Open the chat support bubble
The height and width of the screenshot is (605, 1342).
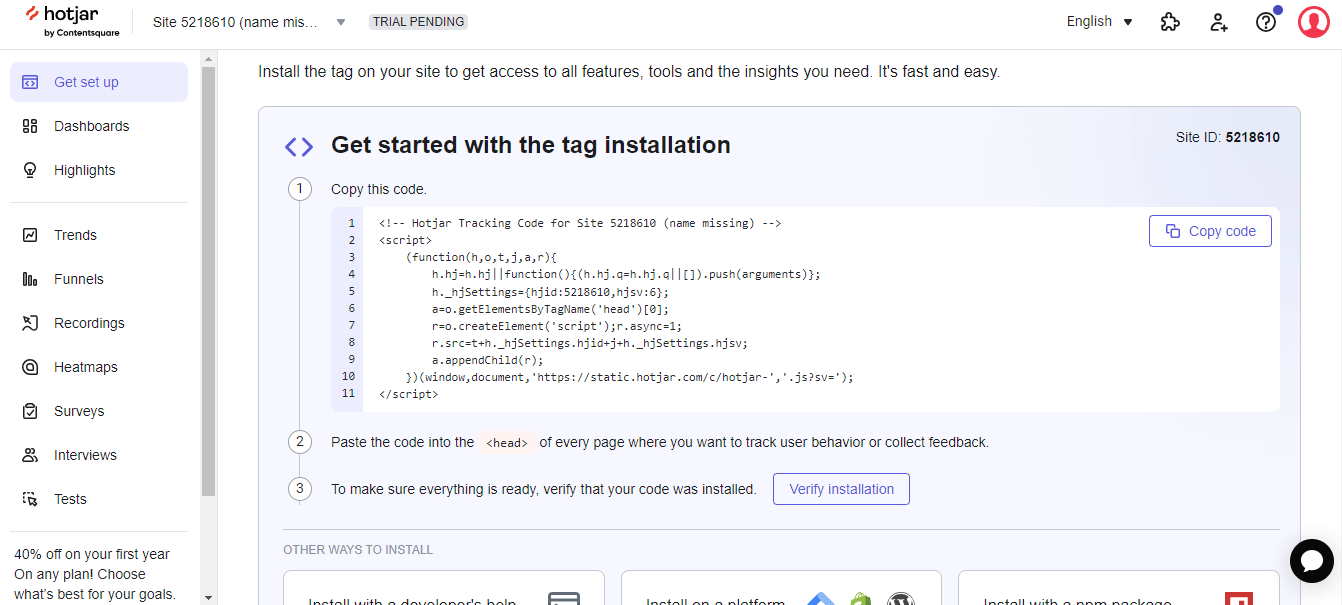tap(1311, 561)
